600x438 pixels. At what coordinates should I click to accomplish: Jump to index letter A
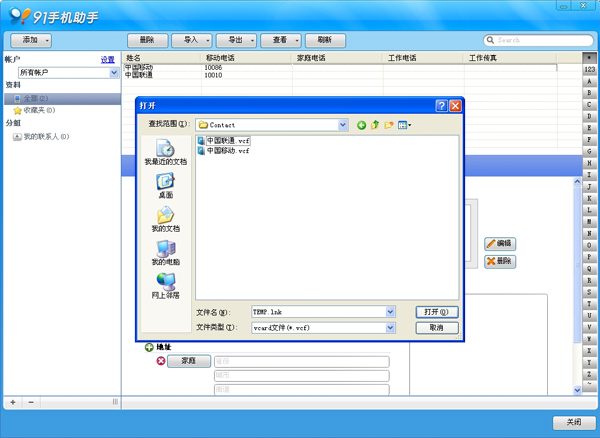coord(589,81)
